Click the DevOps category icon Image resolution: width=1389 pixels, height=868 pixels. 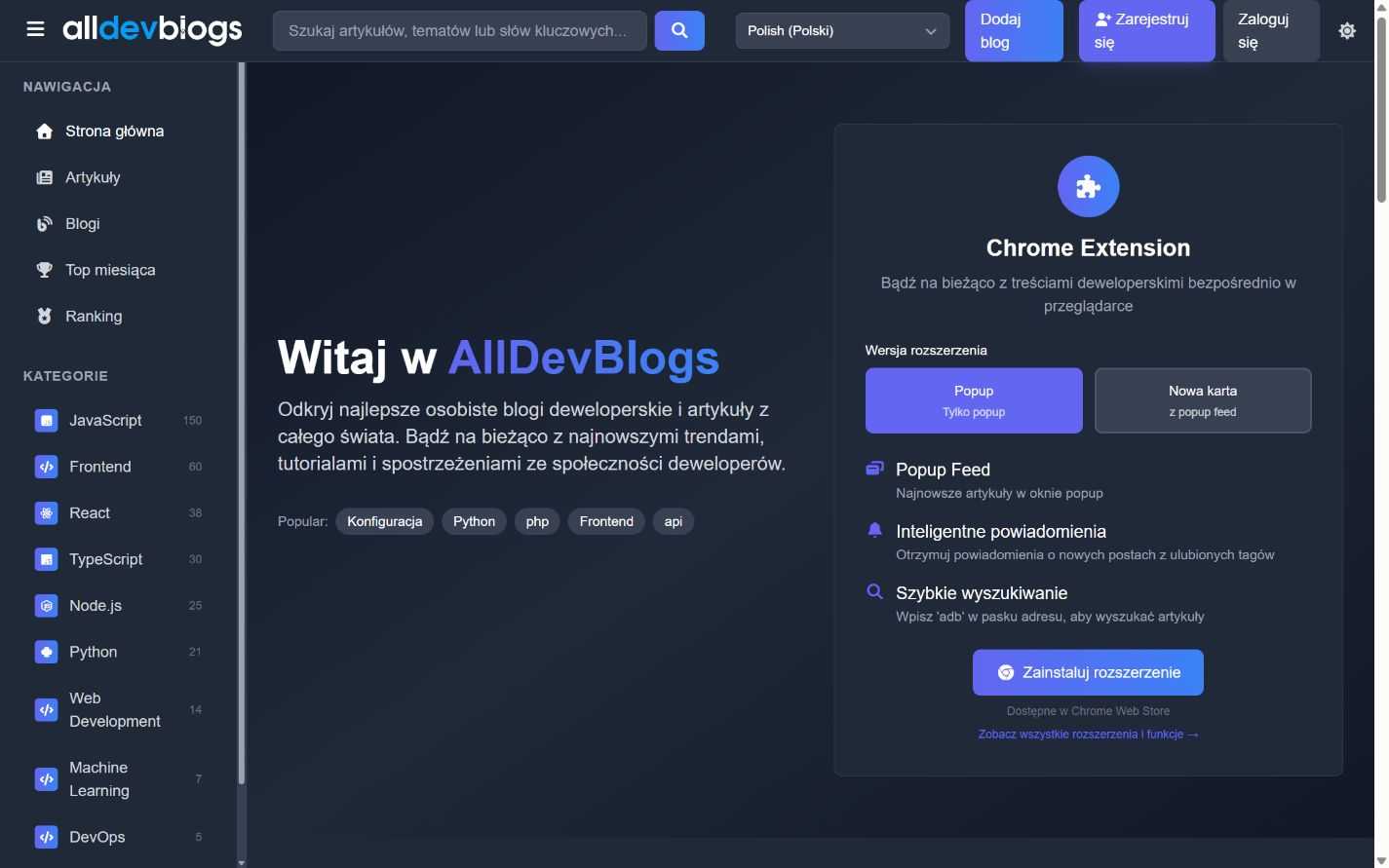(x=46, y=837)
